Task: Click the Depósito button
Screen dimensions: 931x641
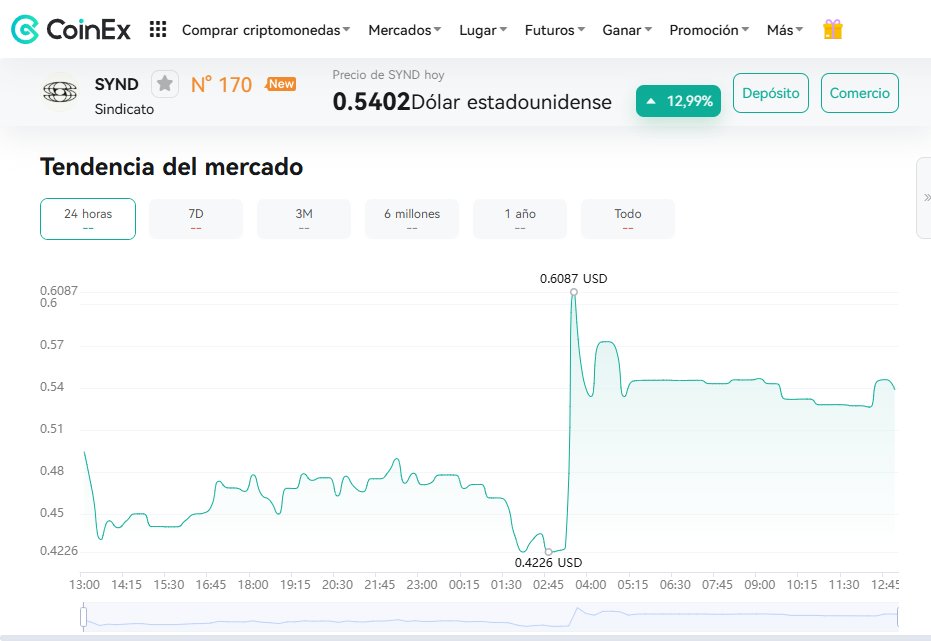Action: (x=771, y=93)
